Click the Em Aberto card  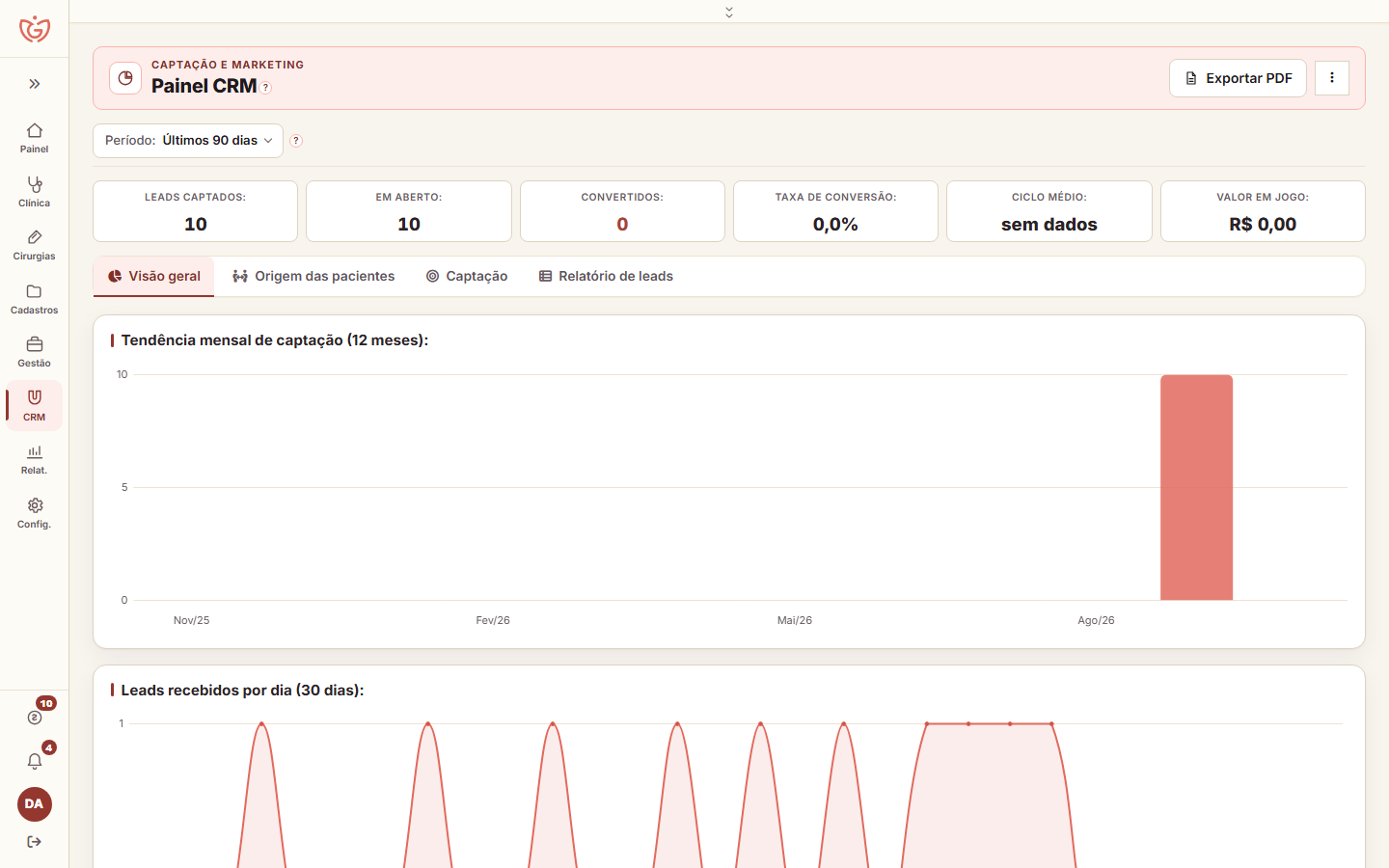coord(409,211)
